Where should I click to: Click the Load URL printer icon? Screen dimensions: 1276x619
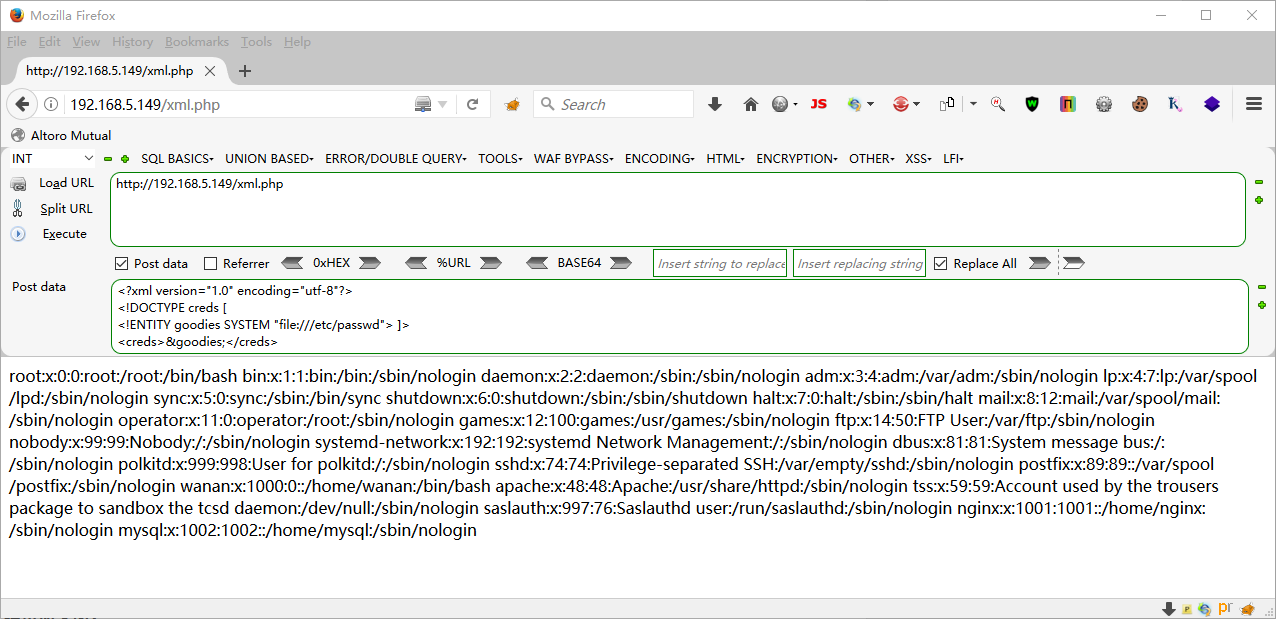pyautogui.click(x=18, y=184)
